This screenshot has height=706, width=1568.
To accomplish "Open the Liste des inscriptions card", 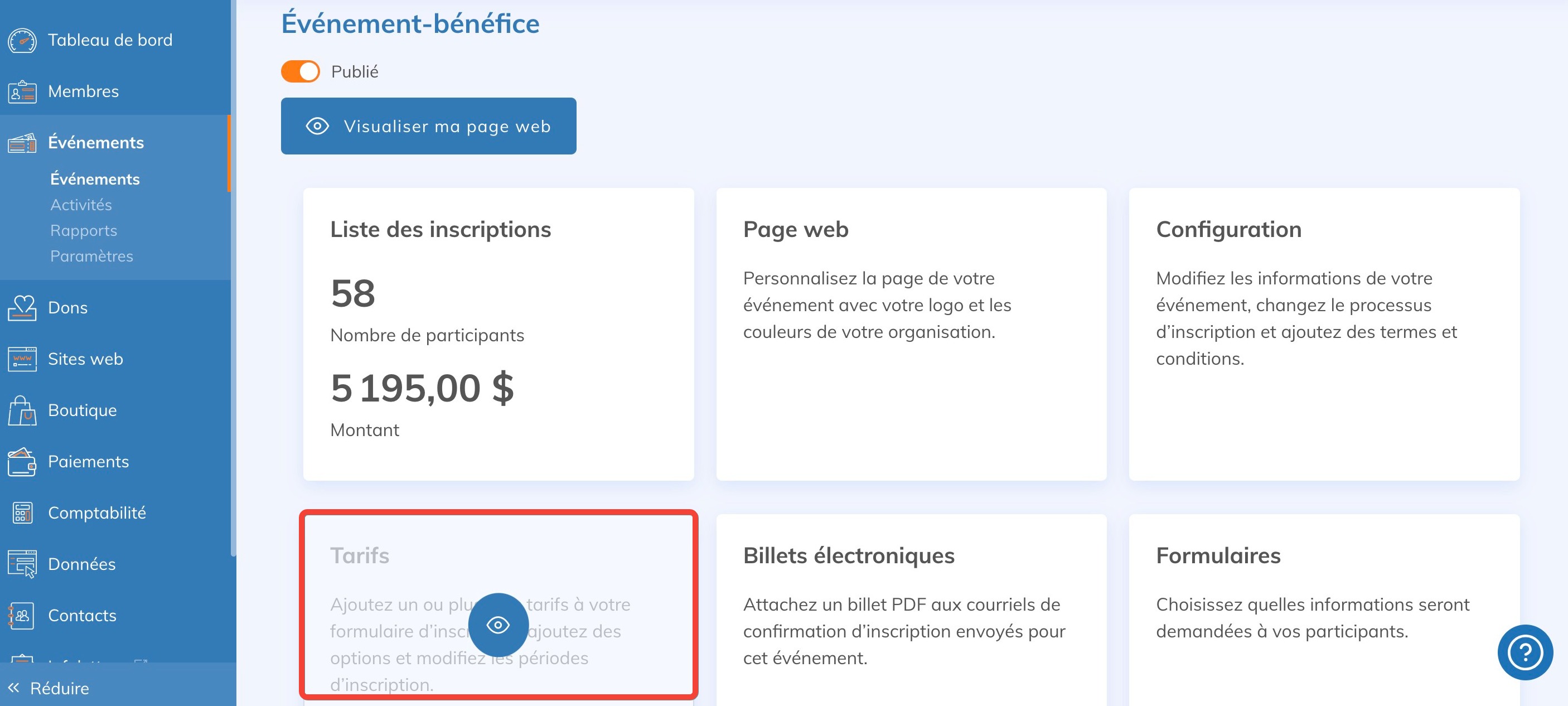I will (498, 333).
